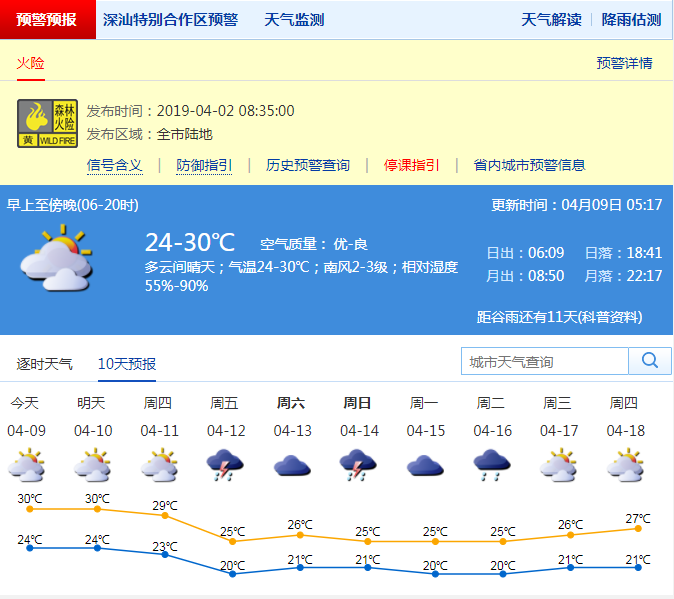The image size is (674, 599).
Task: Click the 04-16 rain weather icon
Action: 492,465
